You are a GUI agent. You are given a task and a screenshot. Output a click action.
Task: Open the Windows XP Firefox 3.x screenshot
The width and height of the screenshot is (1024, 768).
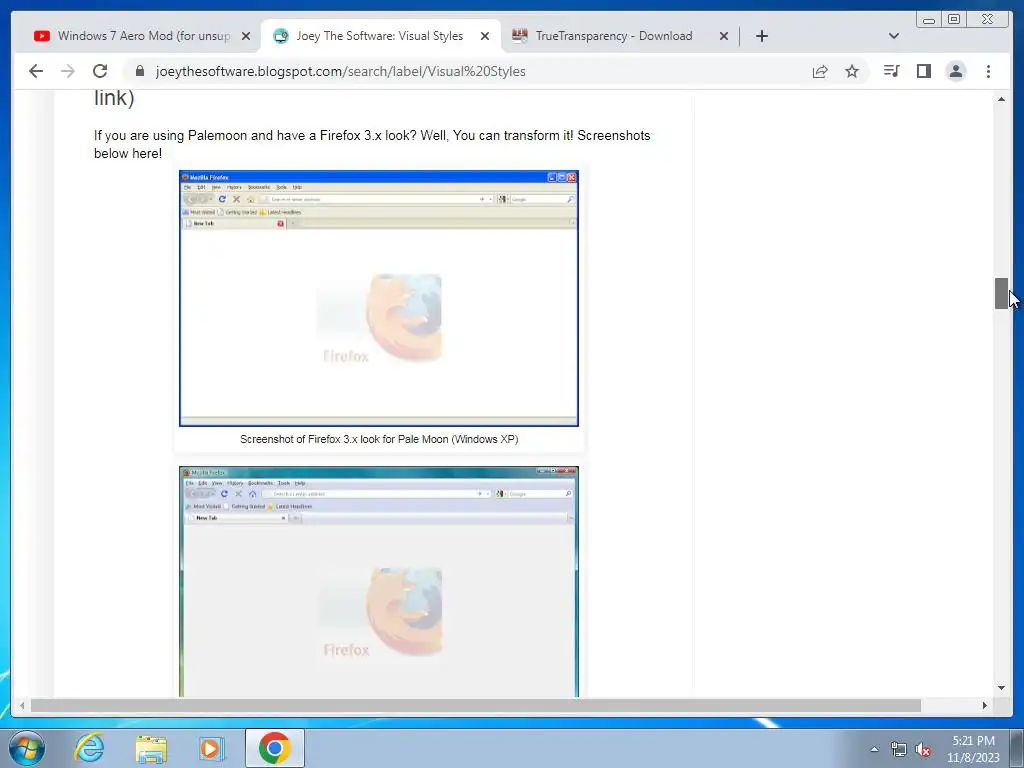379,298
